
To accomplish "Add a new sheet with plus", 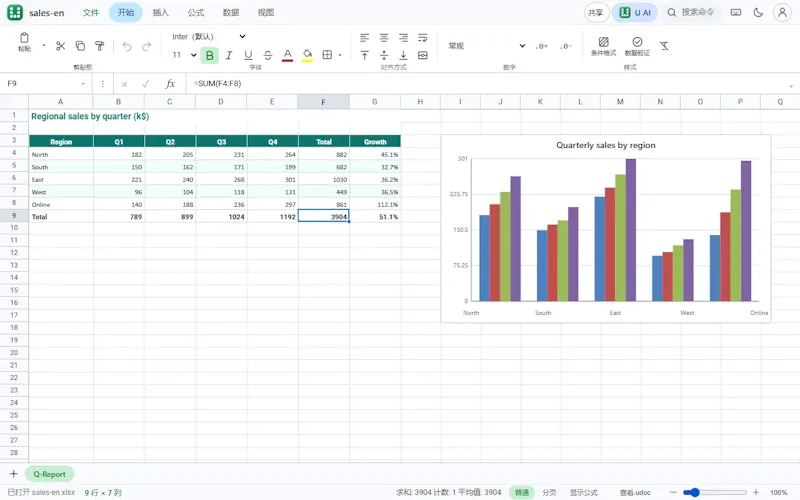I will click(14, 474).
